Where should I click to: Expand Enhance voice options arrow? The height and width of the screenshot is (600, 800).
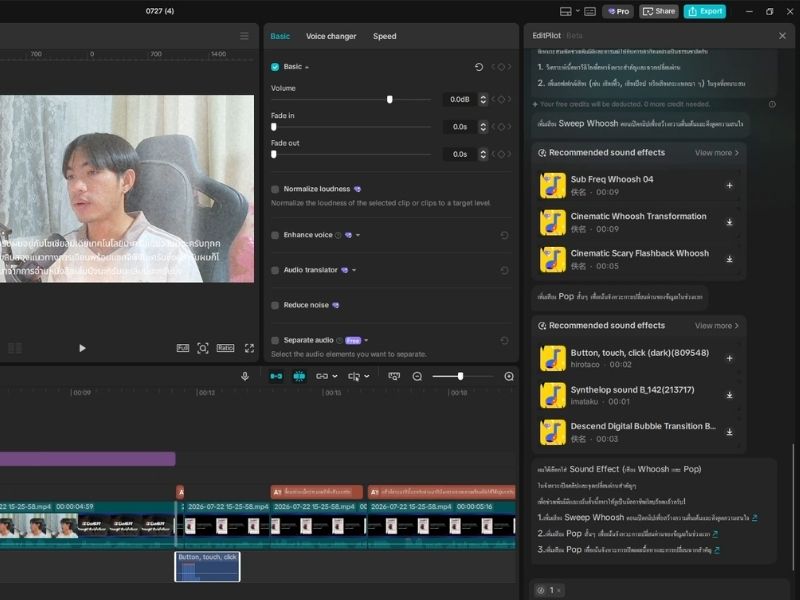point(358,235)
